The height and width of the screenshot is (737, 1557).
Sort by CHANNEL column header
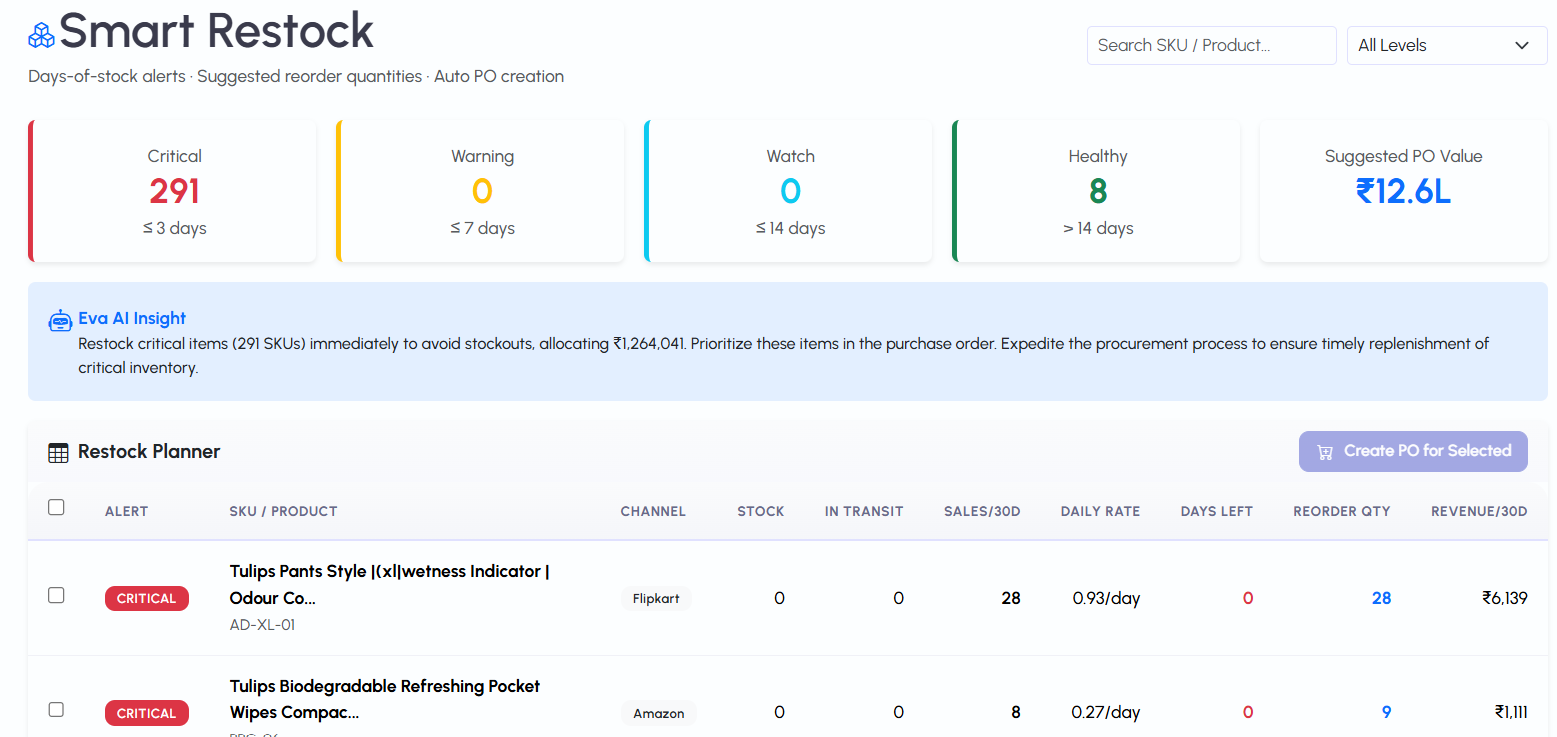click(x=653, y=511)
